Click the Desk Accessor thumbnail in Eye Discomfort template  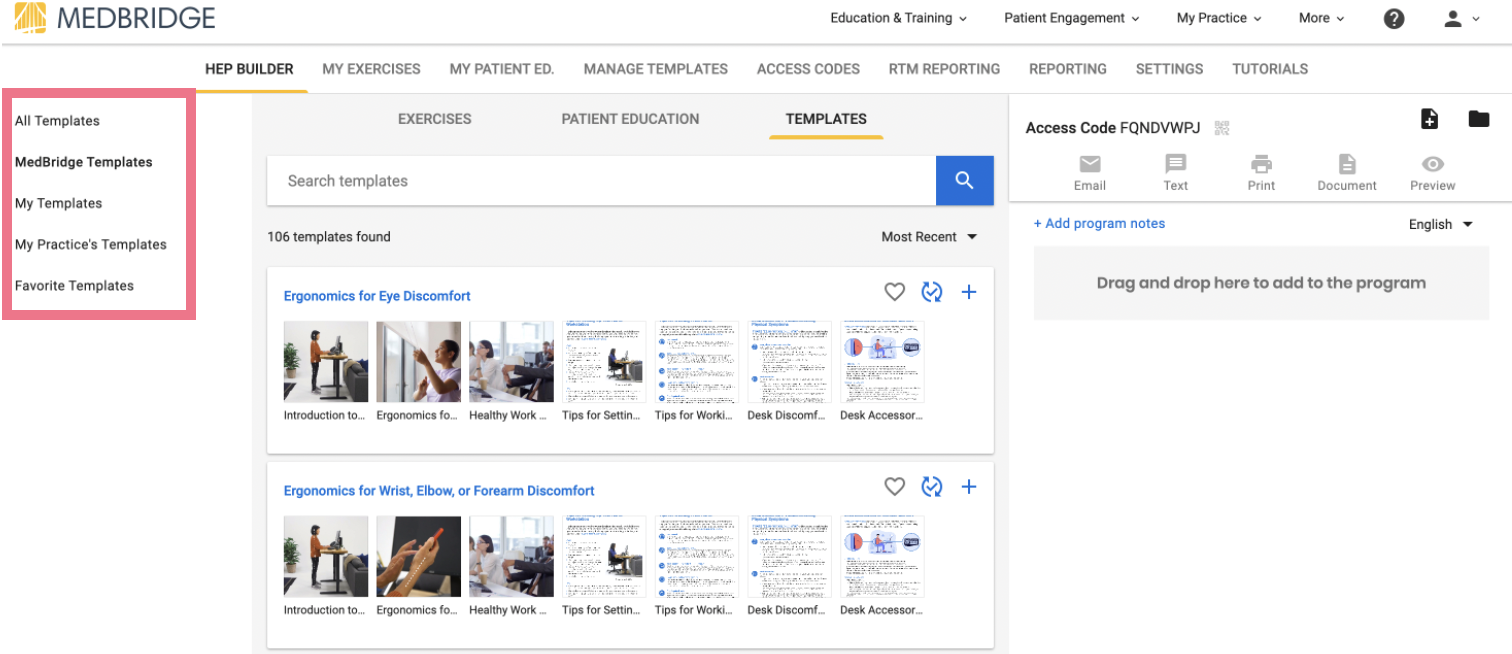[882, 362]
